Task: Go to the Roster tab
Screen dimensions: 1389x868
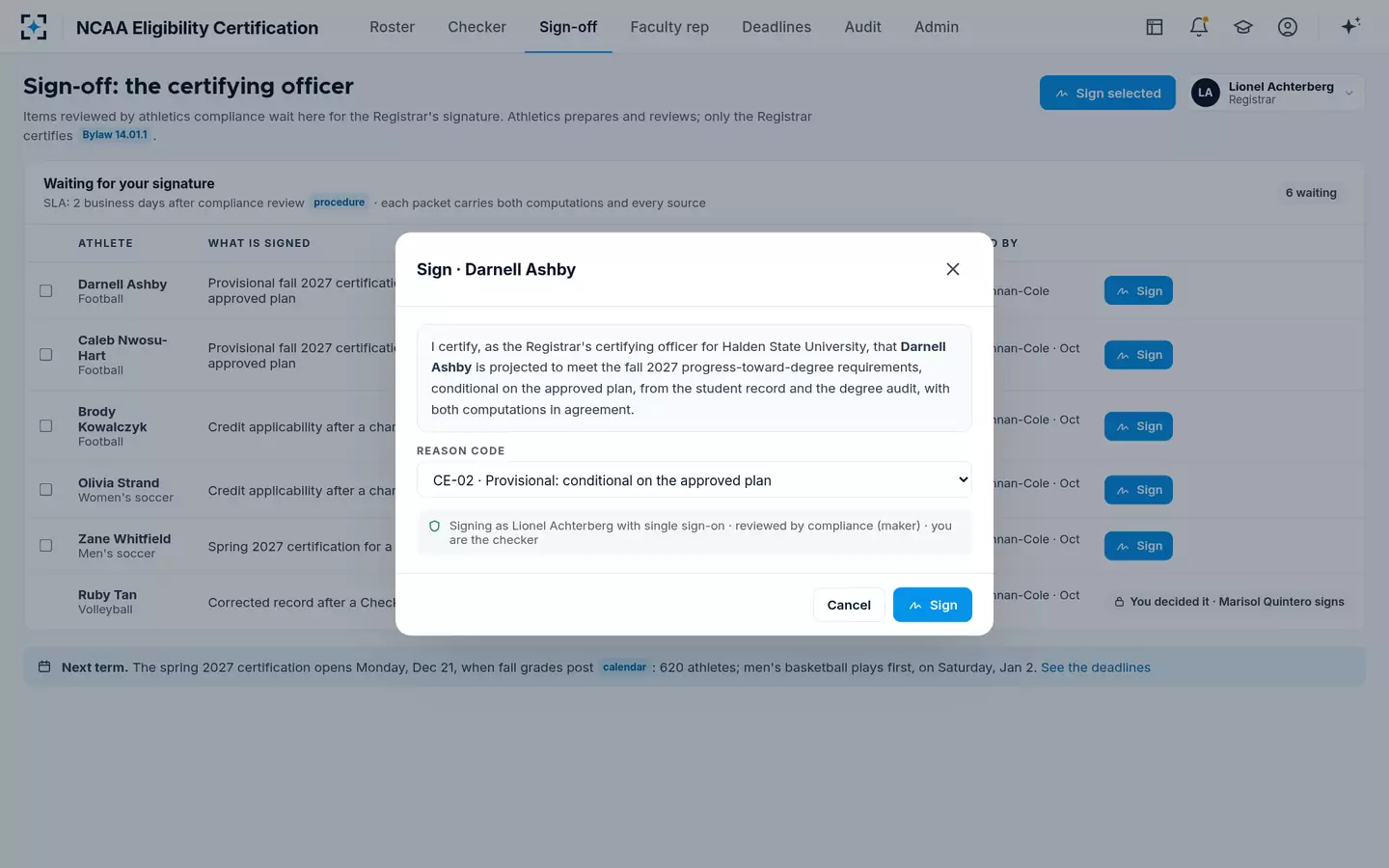Action: (392, 27)
